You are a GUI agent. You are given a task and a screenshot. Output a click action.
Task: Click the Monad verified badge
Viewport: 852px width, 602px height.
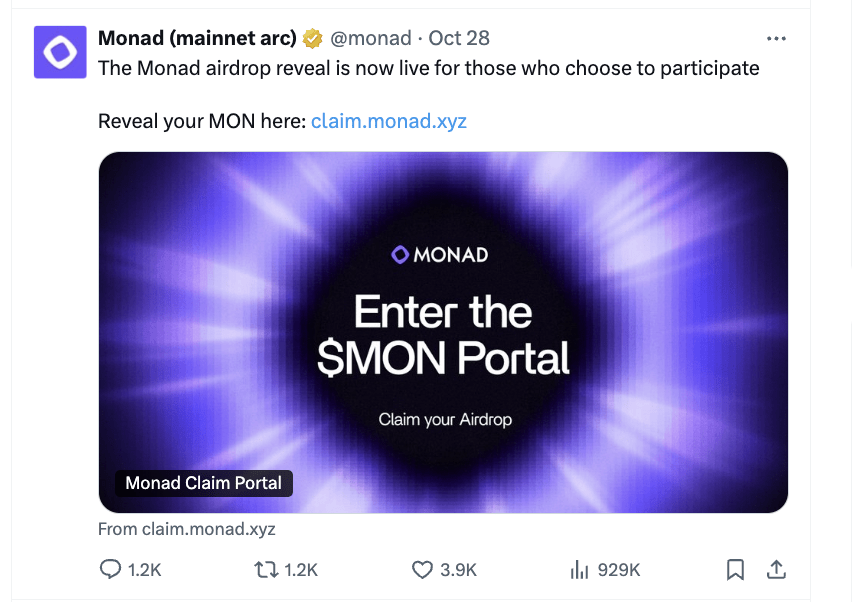click(x=311, y=38)
